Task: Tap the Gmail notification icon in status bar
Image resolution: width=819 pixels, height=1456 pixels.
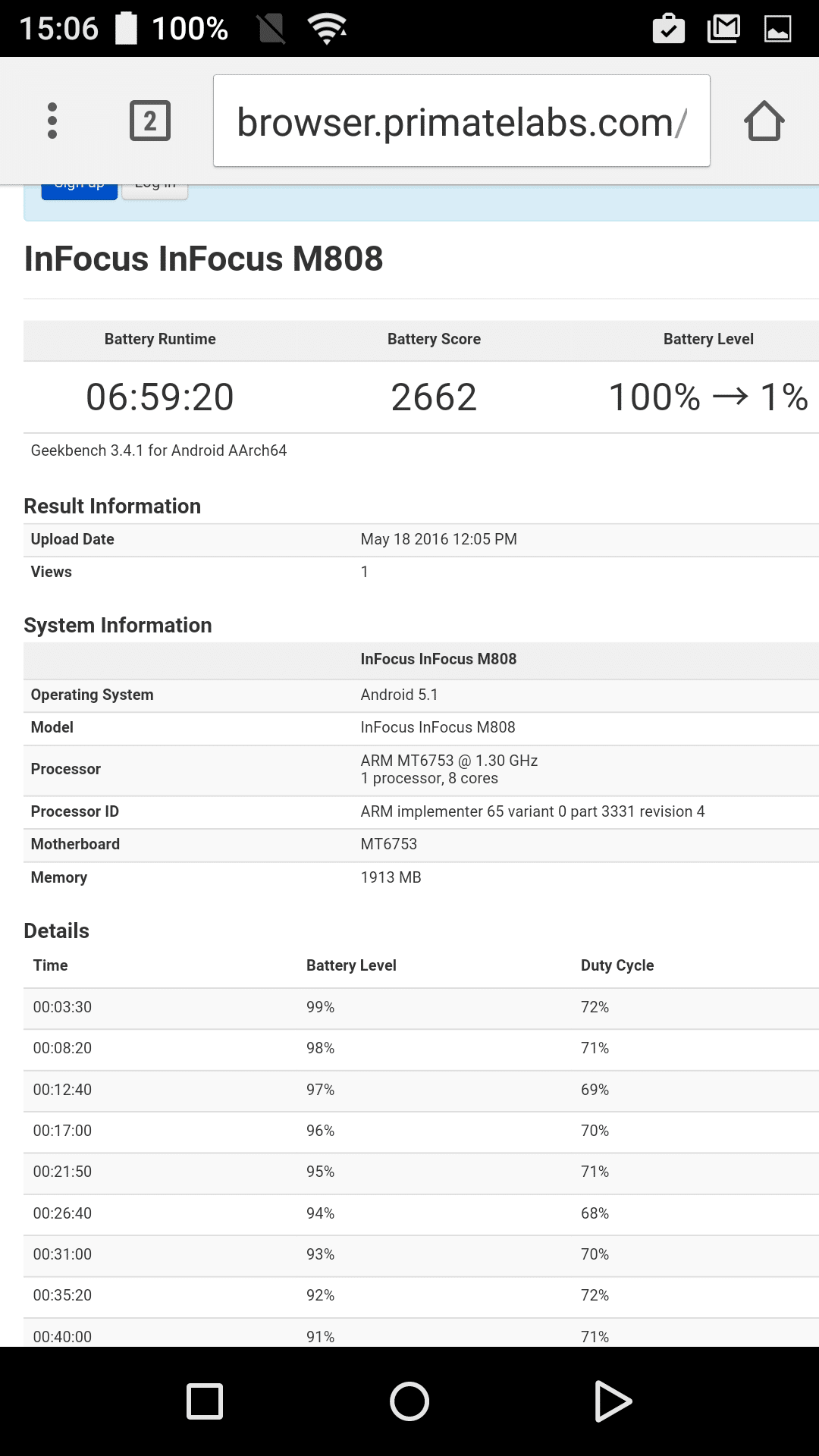Action: [x=723, y=29]
